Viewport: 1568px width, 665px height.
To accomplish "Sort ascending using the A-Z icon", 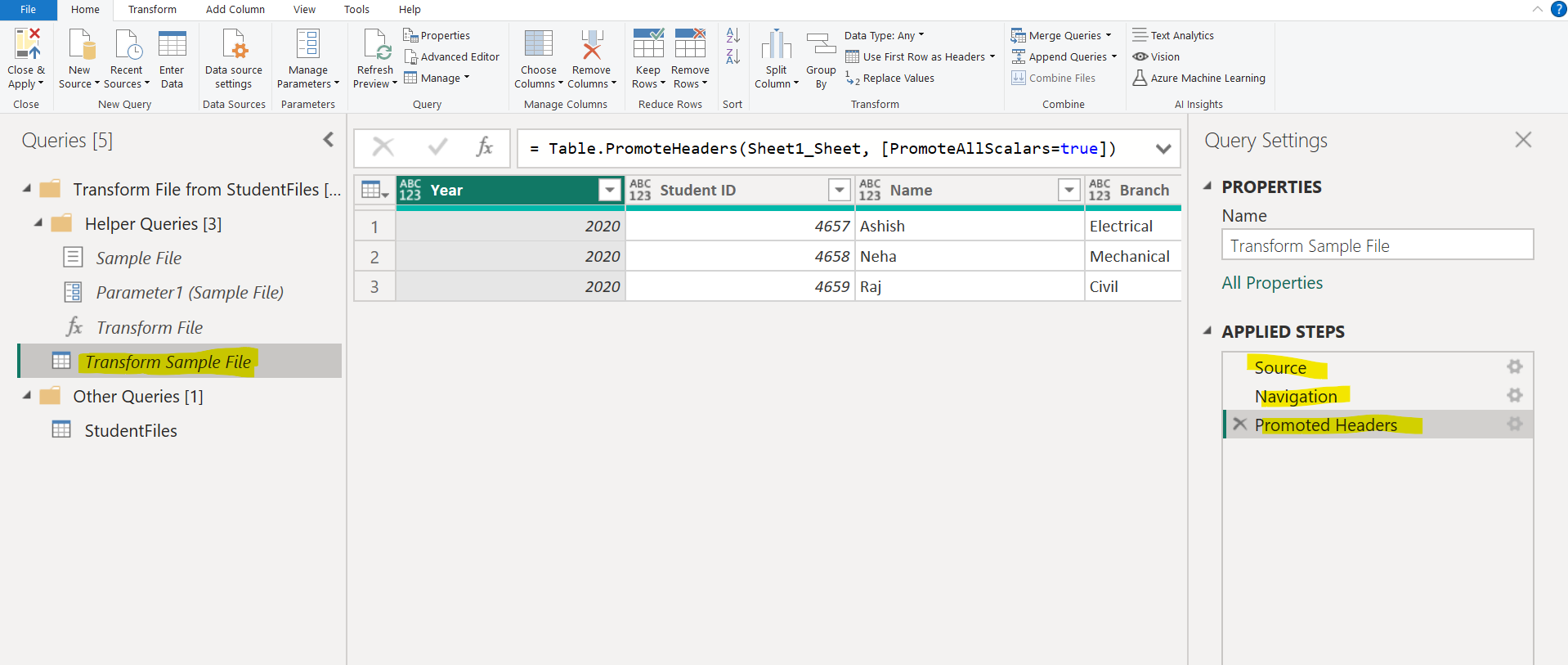I will (733, 35).
